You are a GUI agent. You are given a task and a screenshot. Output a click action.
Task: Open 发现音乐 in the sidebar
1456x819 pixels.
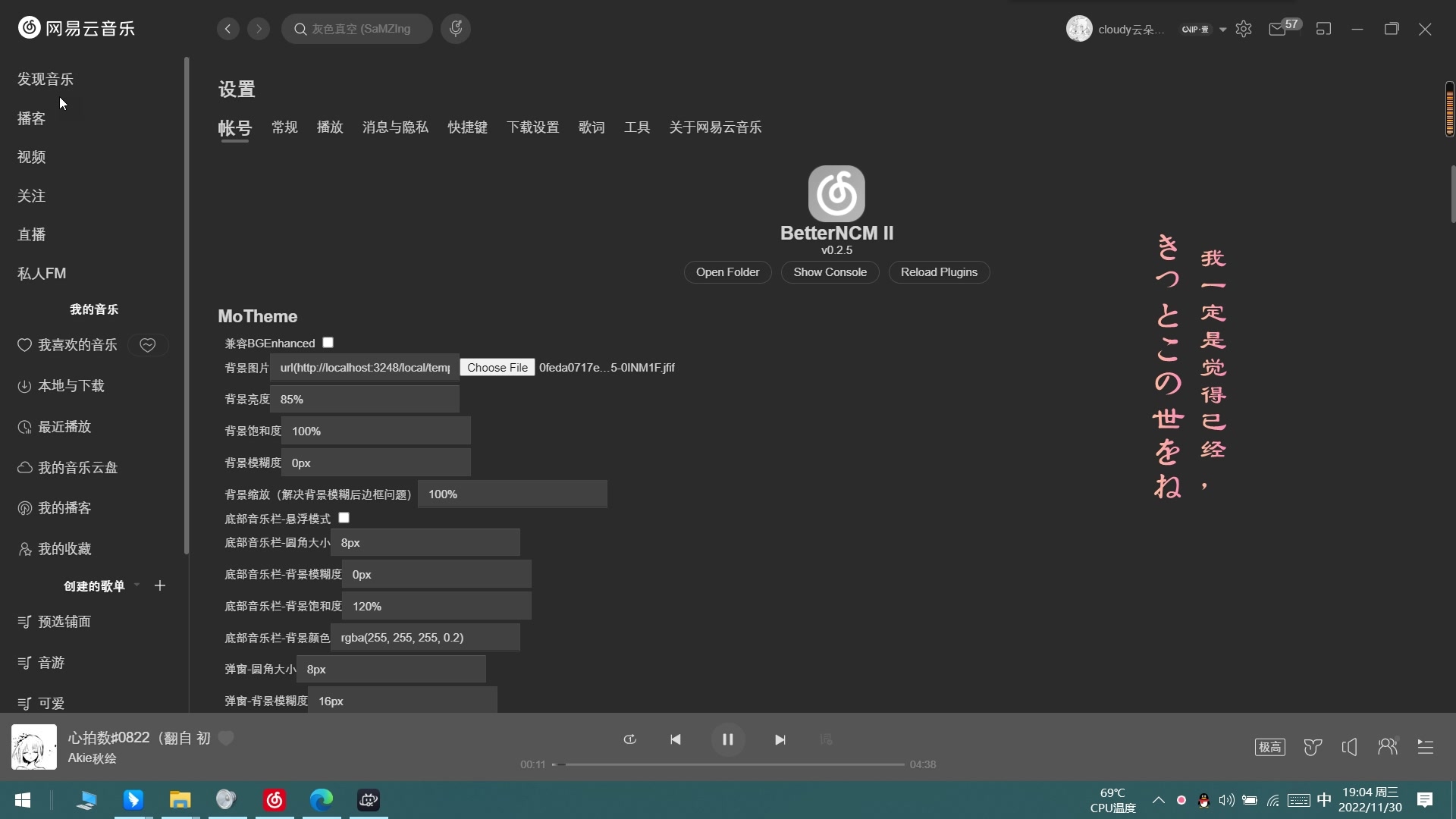45,79
